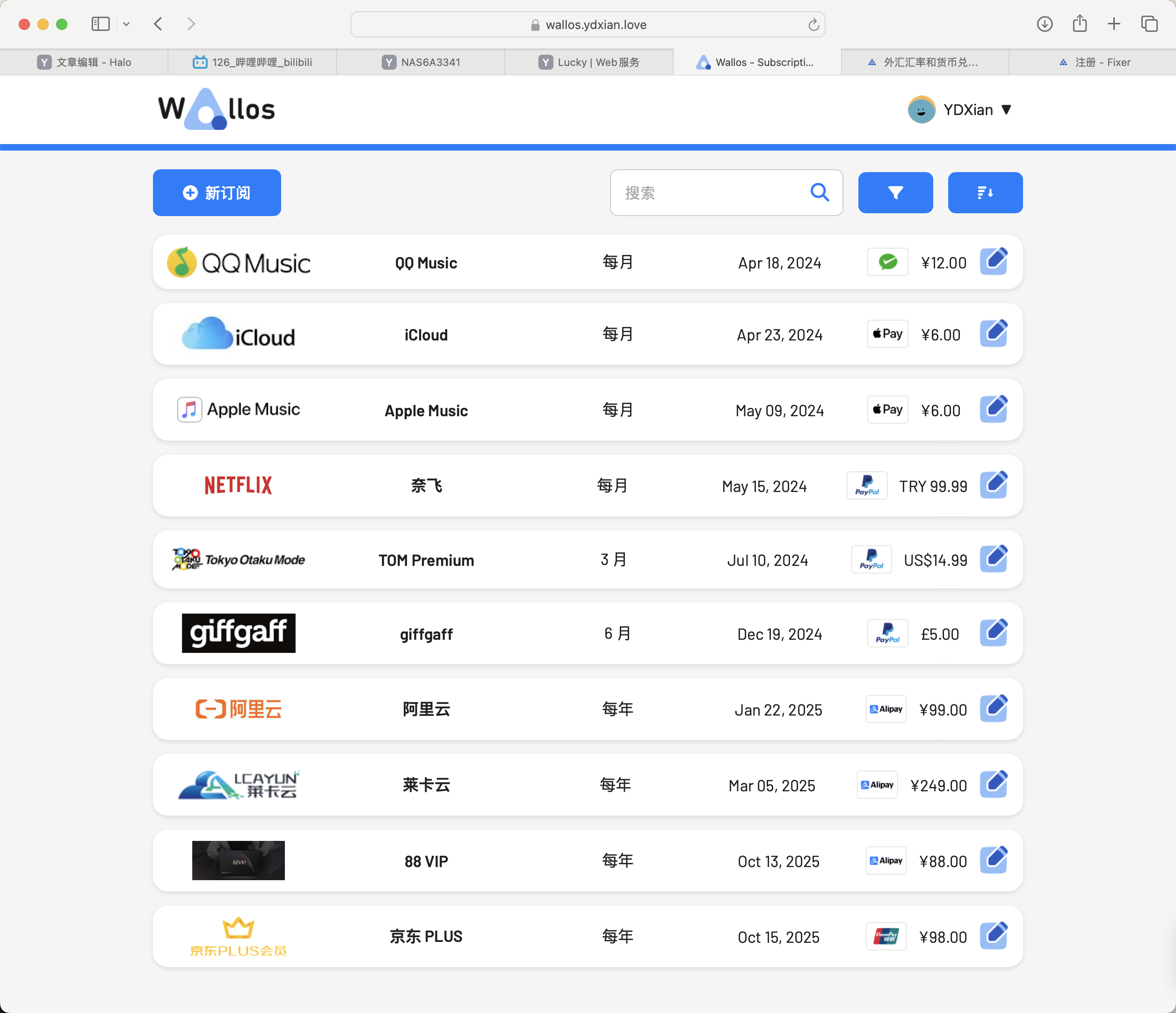Screen dimensions: 1176x1013
Task: Show Safari tab overview
Action: 1149,24
